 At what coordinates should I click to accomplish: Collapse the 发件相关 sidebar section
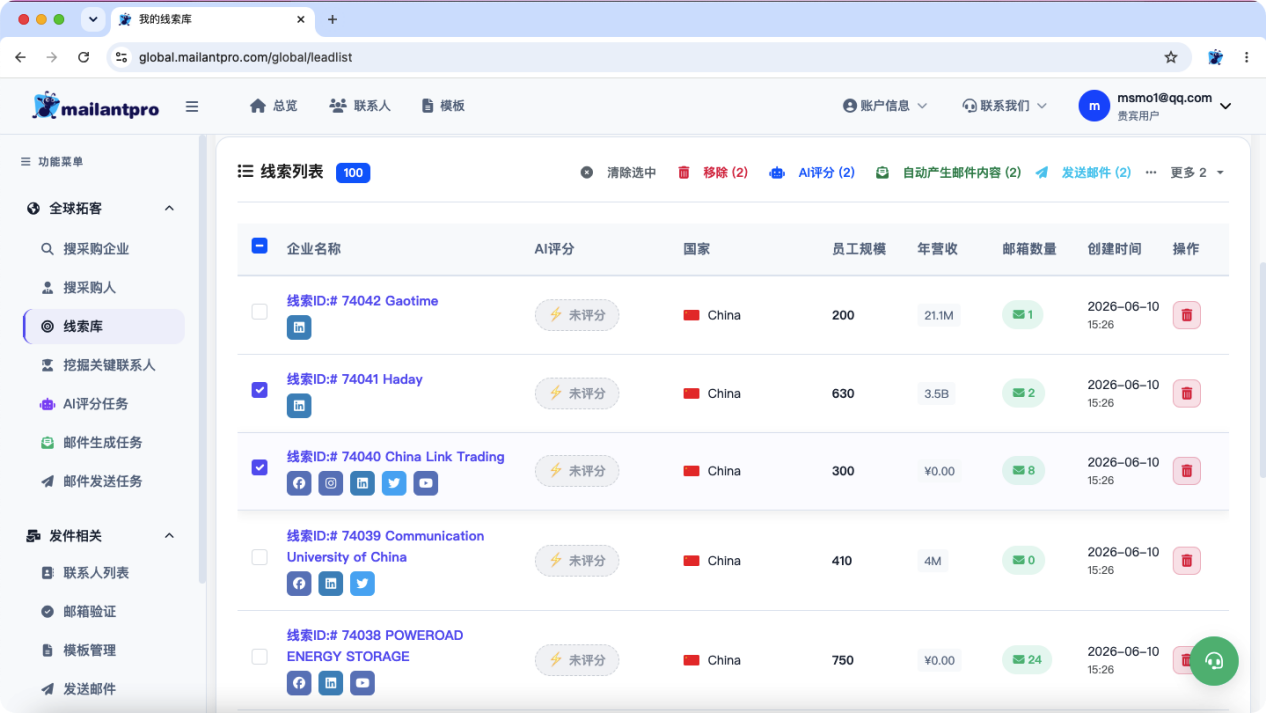click(x=169, y=536)
